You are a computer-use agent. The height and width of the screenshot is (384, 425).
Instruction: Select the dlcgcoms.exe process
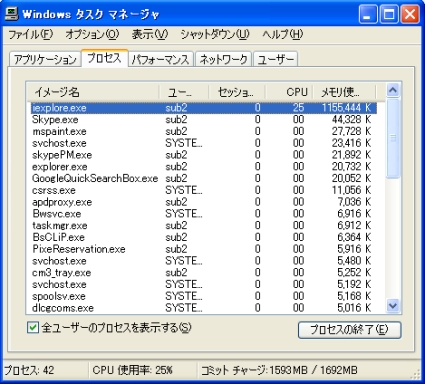pos(204,308)
